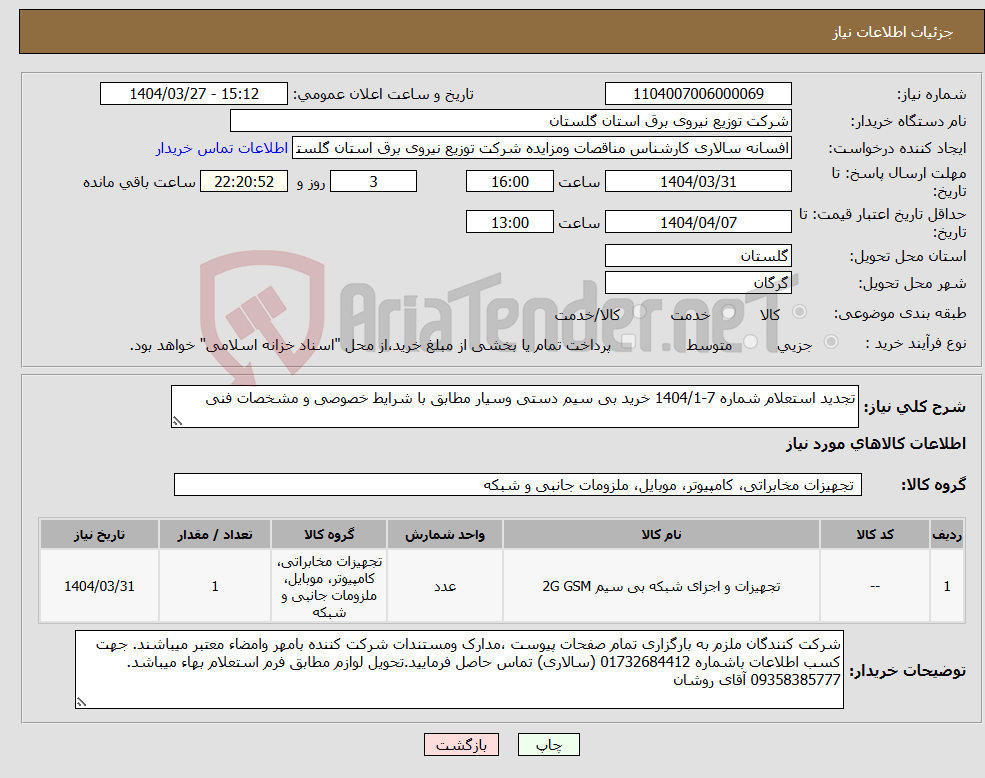
Task: Click the general need description text area
Action: (514, 407)
